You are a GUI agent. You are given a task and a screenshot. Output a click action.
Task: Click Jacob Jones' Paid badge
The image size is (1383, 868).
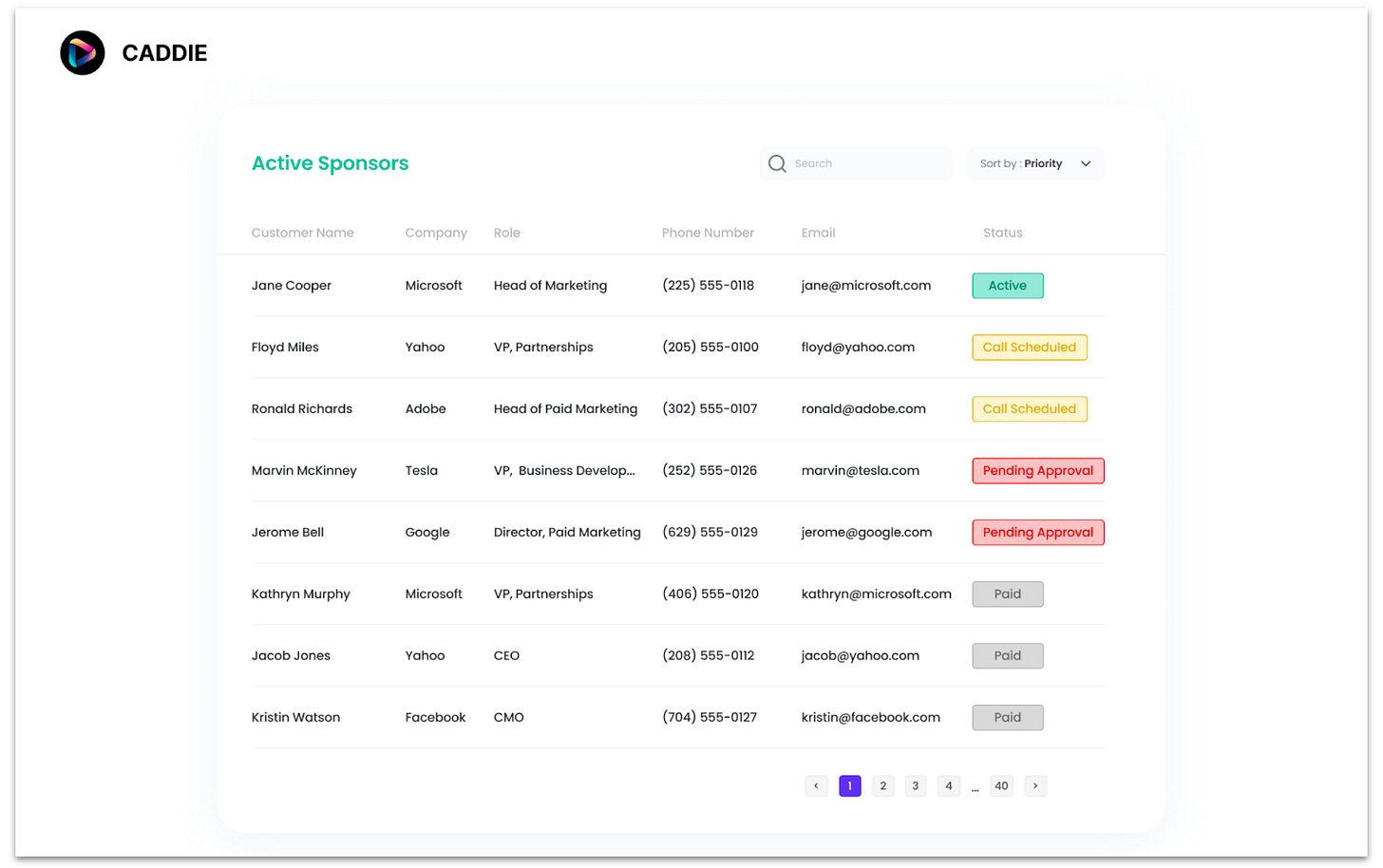(x=1008, y=656)
